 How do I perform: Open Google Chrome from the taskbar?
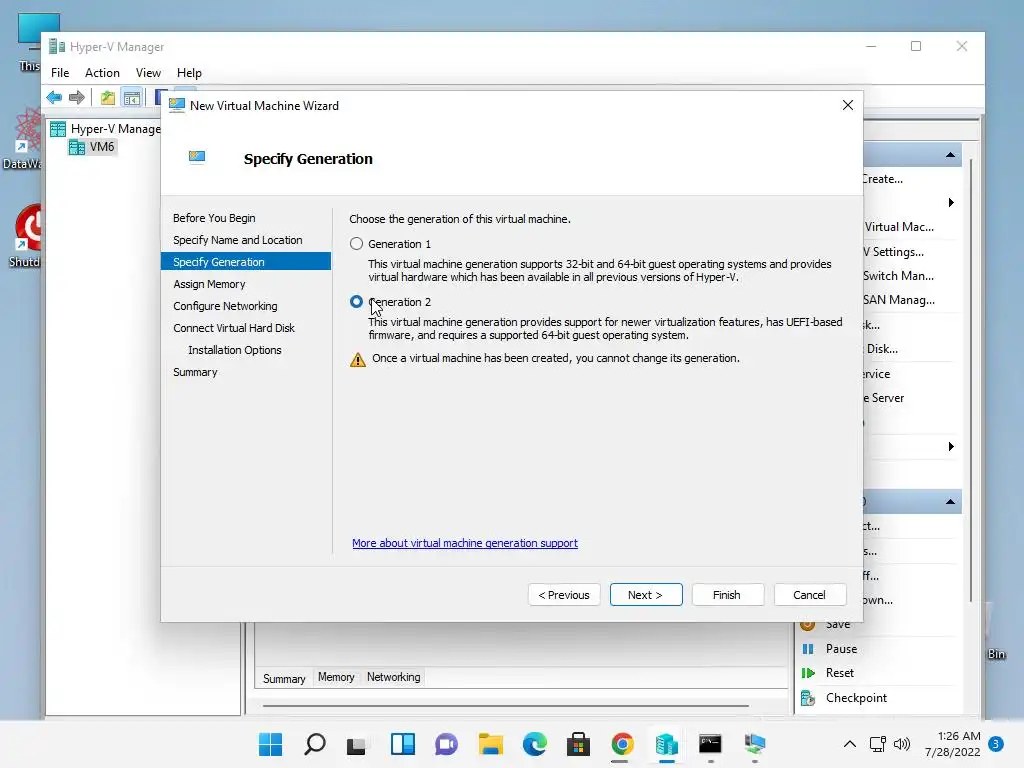coord(622,744)
